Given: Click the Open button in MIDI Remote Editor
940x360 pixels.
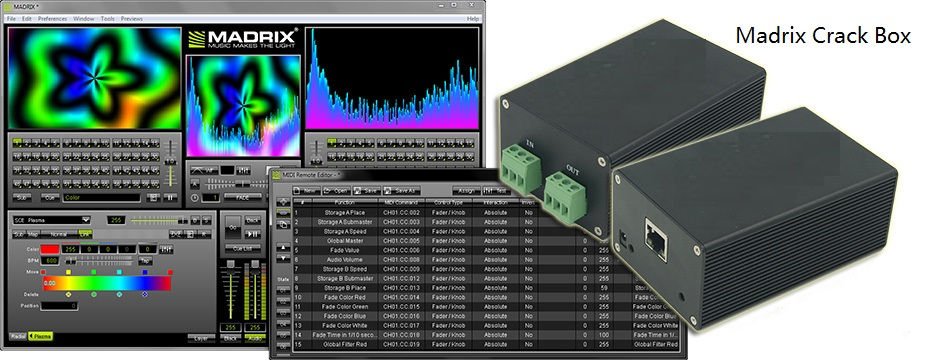Looking at the screenshot, I should click(336, 190).
